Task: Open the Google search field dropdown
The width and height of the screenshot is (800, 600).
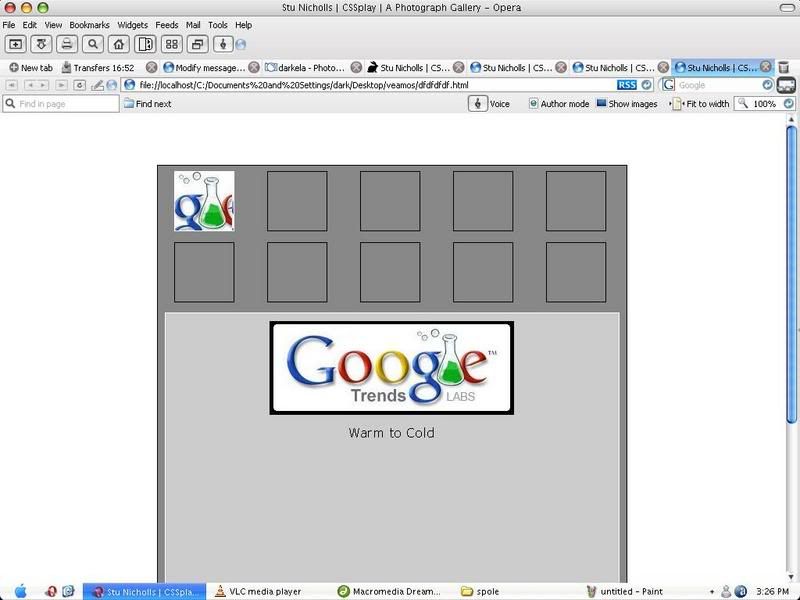Action: coord(767,85)
